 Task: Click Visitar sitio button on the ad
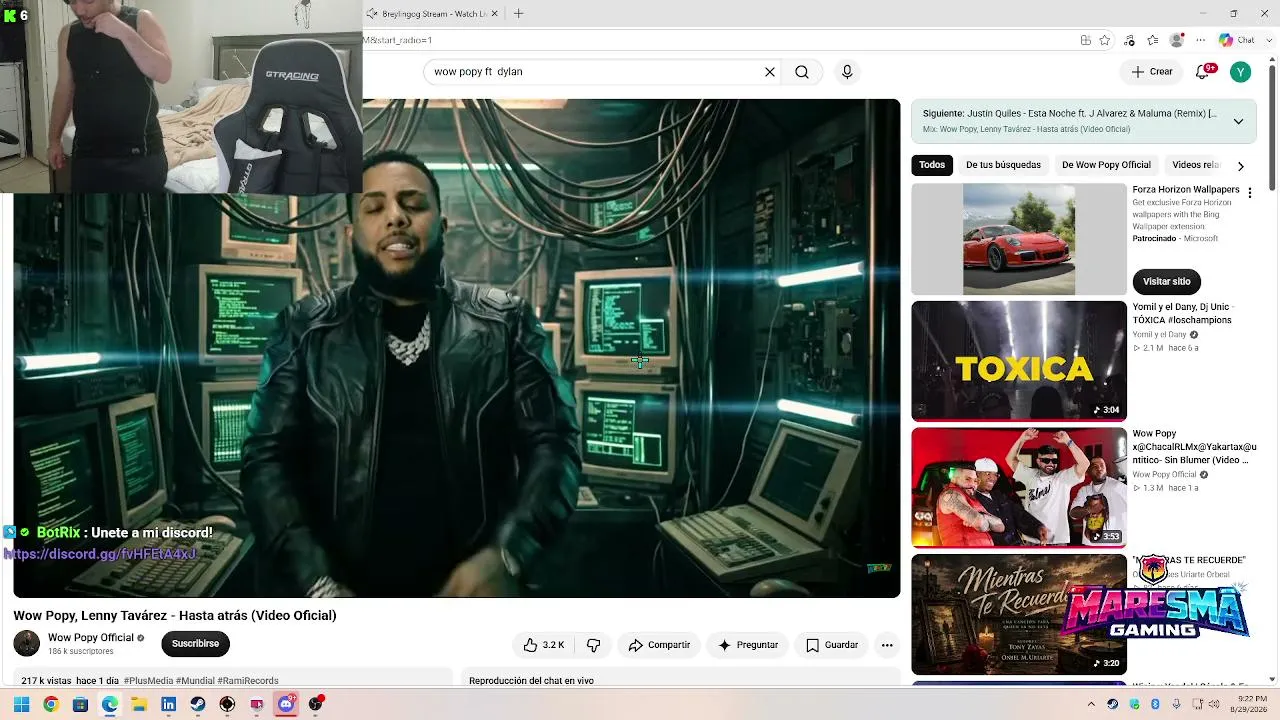point(1167,281)
